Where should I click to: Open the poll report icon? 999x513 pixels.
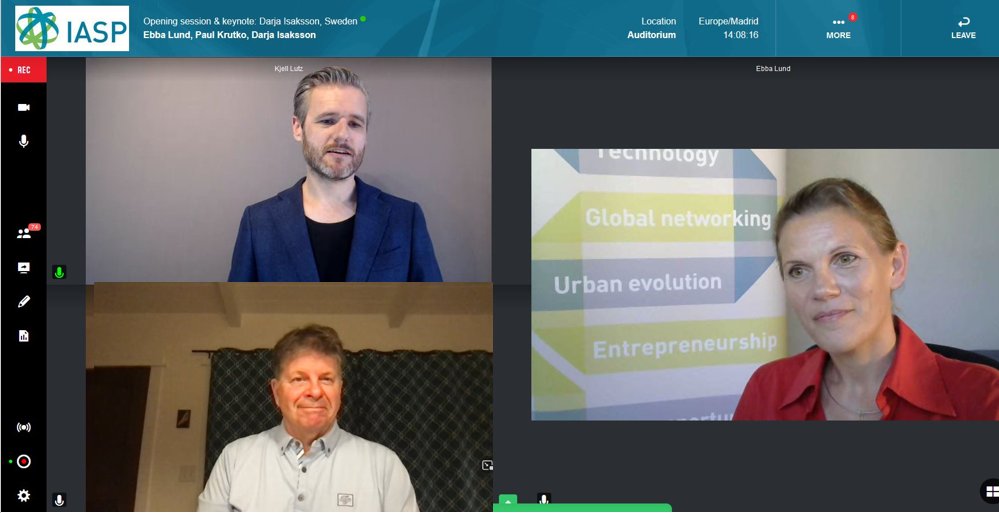[24, 336]
